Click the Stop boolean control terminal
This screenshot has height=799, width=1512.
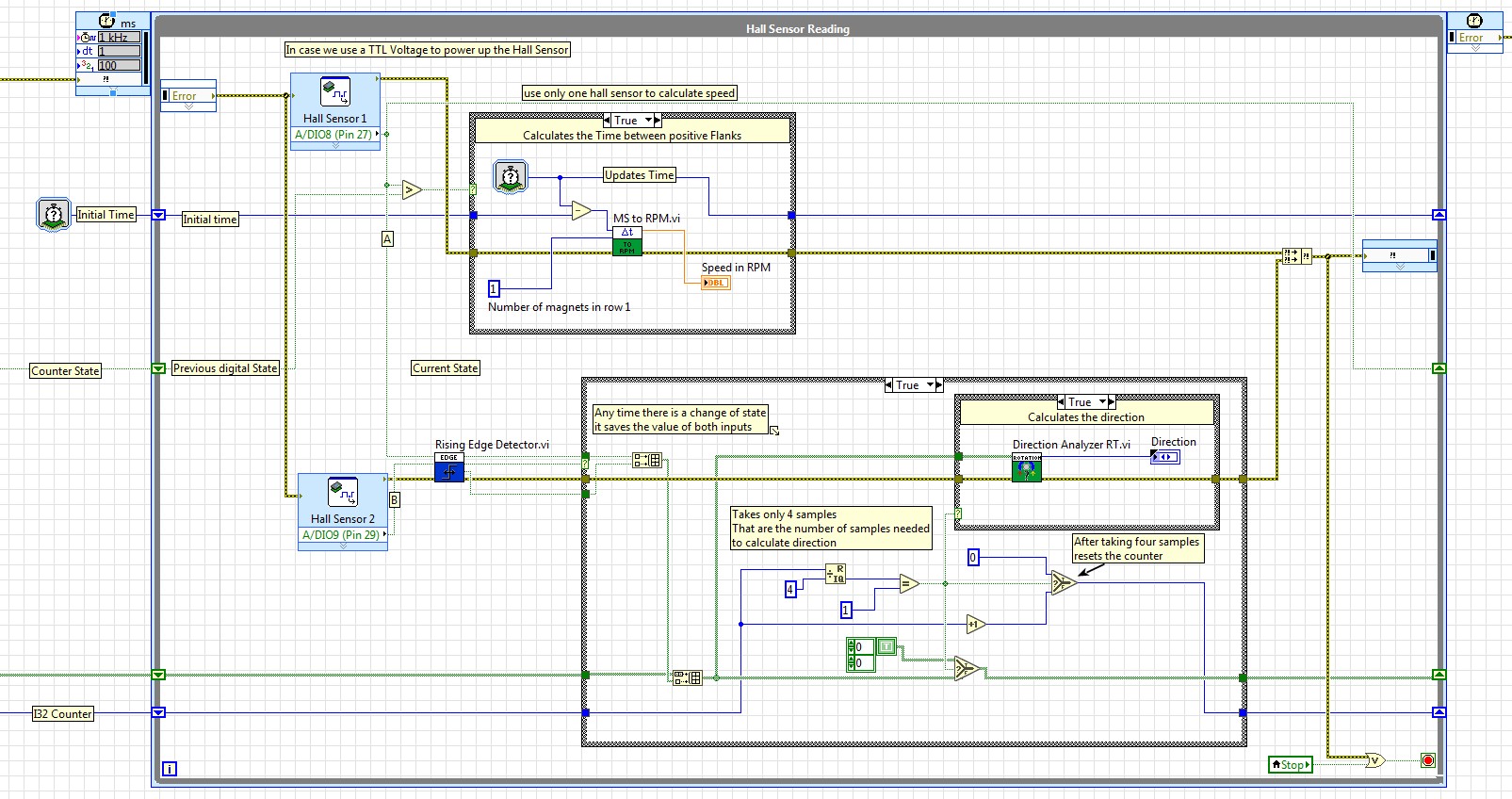(x=1290, y=765)
